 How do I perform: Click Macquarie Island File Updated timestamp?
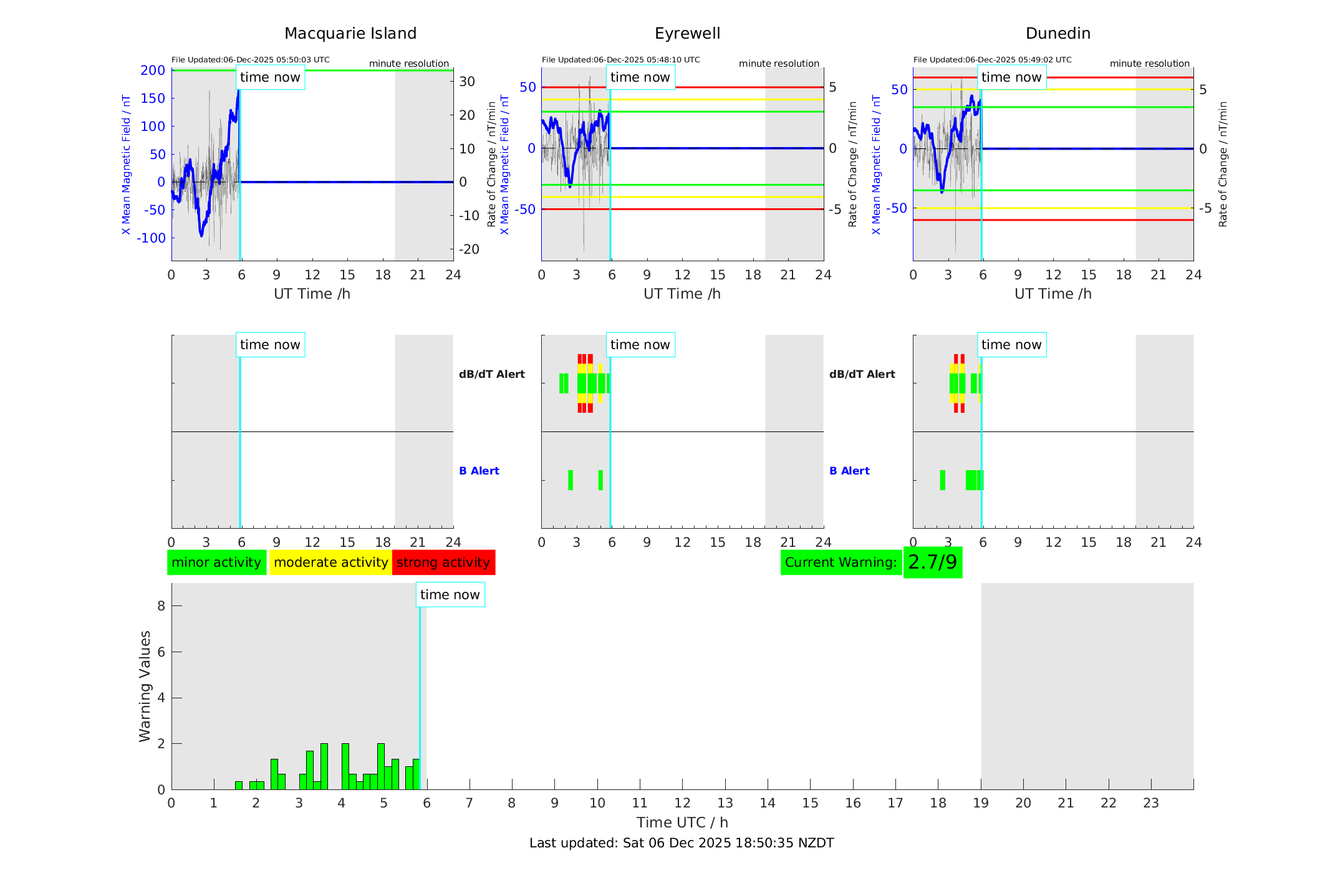tap(250, 60)
